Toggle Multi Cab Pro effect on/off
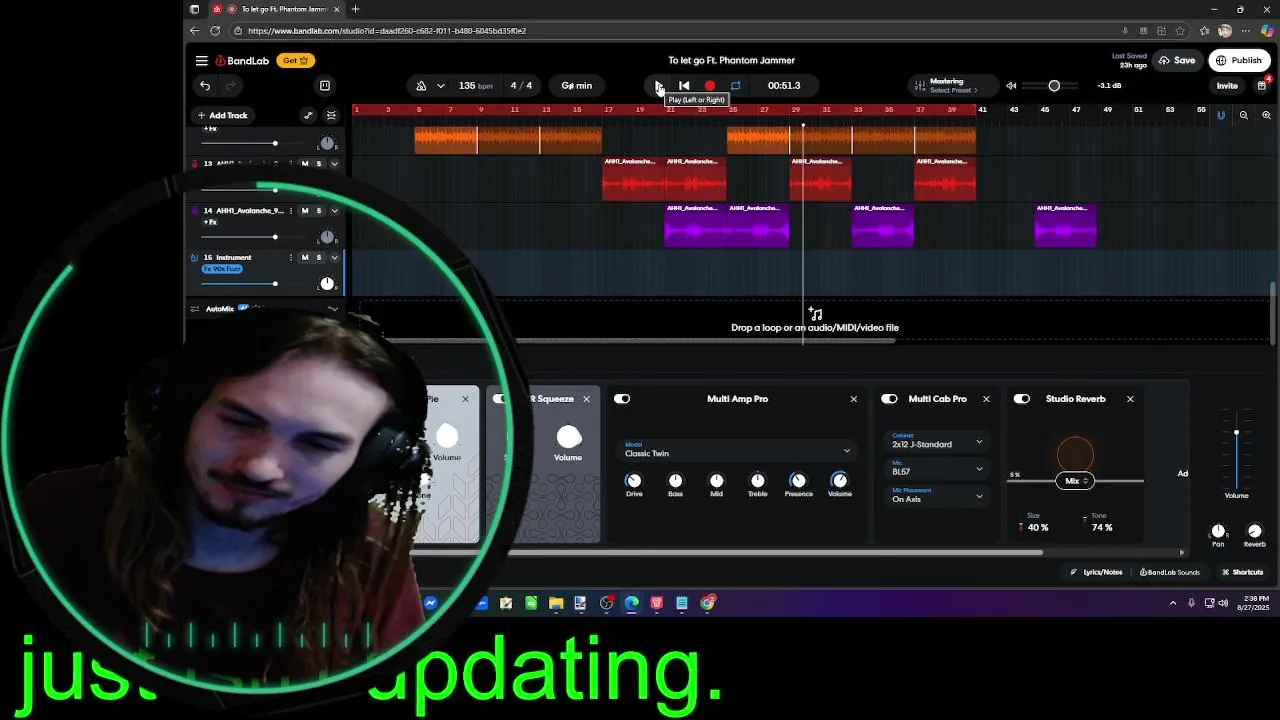Screen dimensions: 1280x720 (889, 399)
